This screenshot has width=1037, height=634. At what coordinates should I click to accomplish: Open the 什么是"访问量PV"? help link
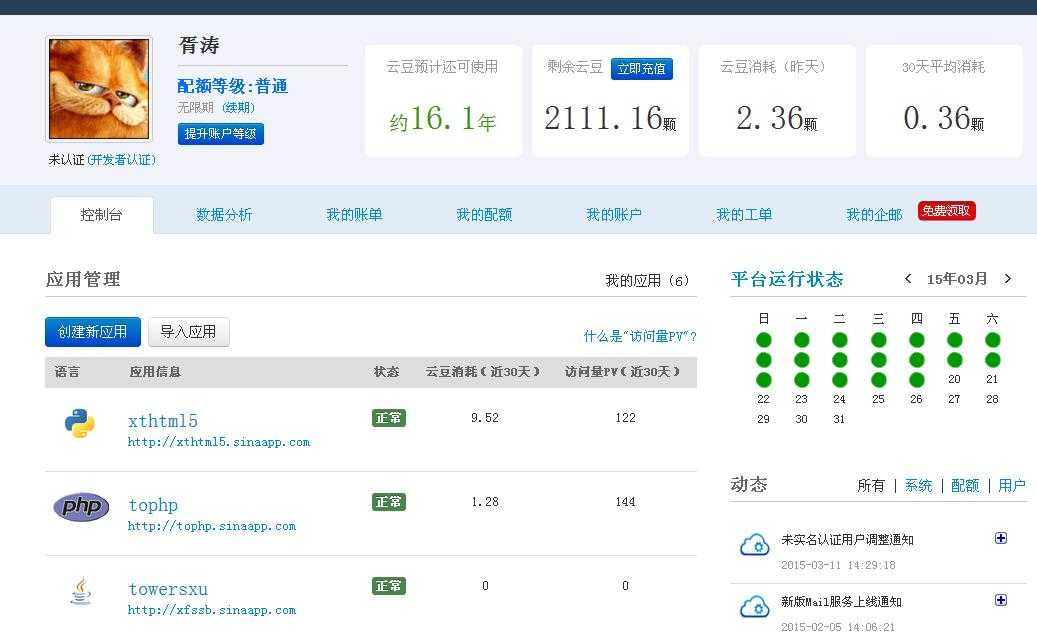click(x=640, y=337)
